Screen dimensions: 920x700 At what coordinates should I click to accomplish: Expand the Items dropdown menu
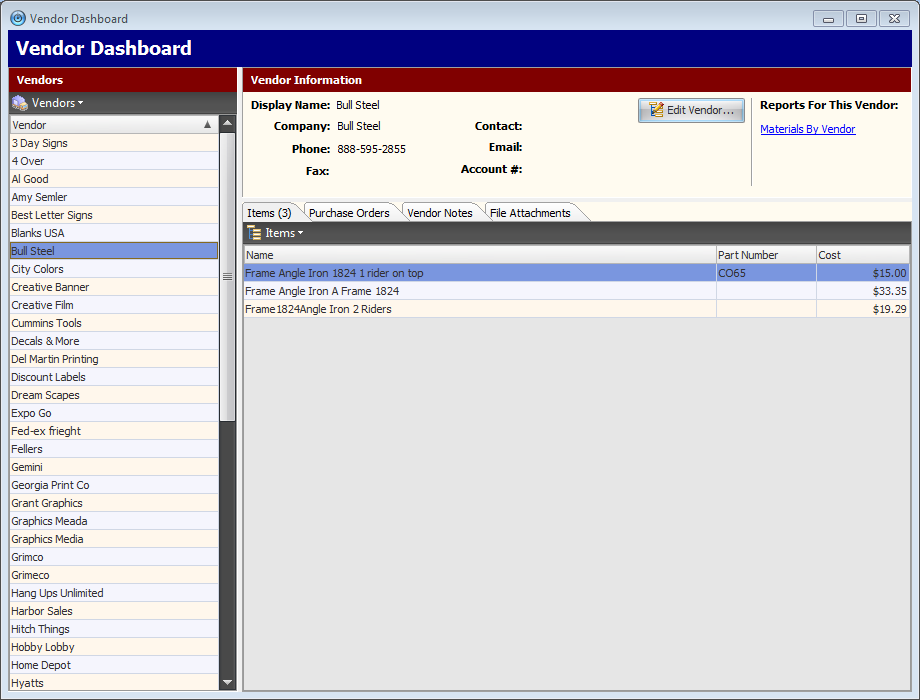284,233
